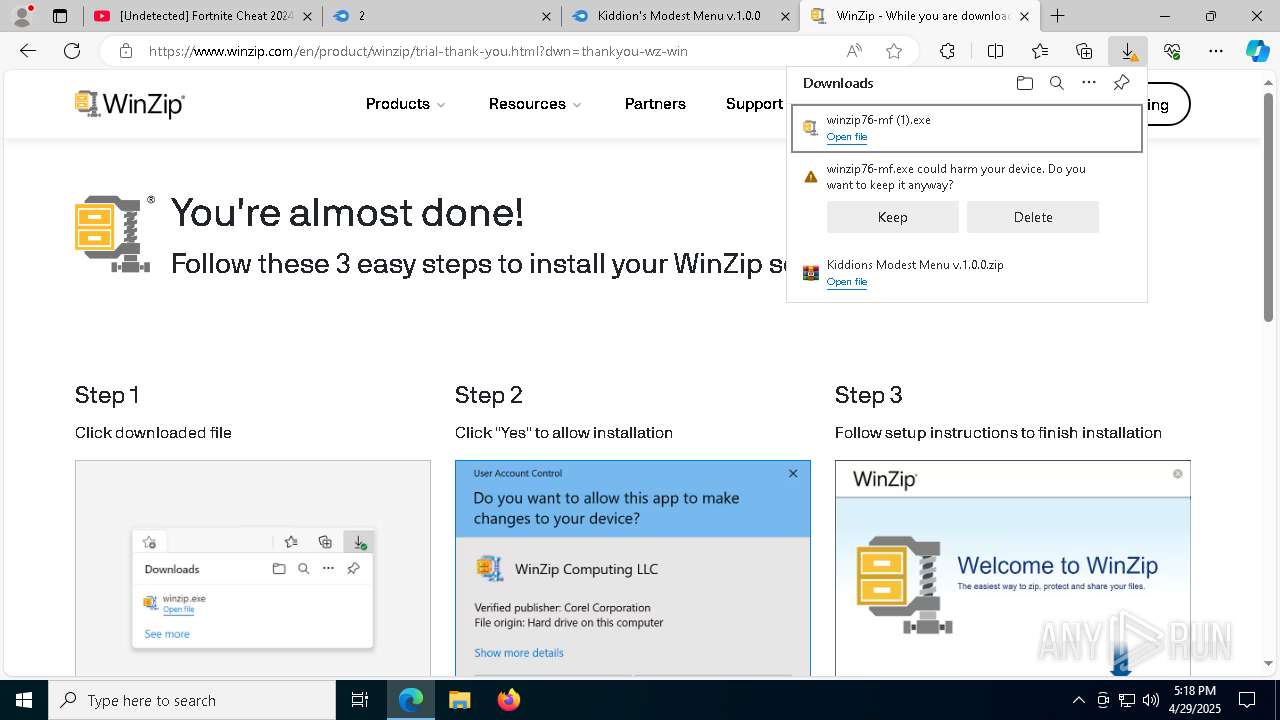The image size is (1280, 720).
Task: View site information lock icon
Action: (126, 51)
